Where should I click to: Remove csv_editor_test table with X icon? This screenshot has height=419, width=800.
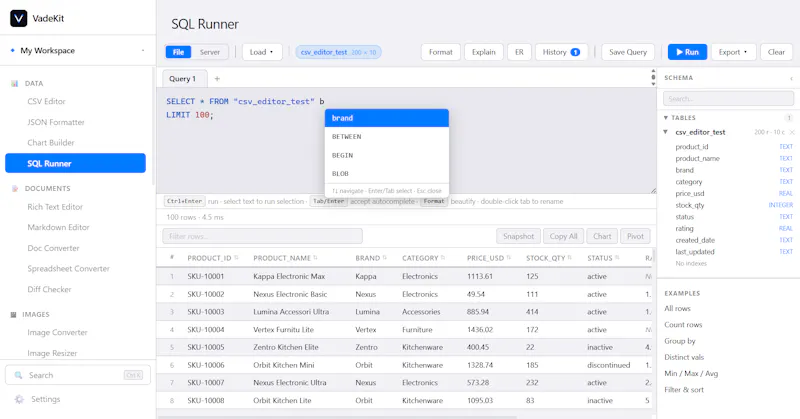coord(792,132)
